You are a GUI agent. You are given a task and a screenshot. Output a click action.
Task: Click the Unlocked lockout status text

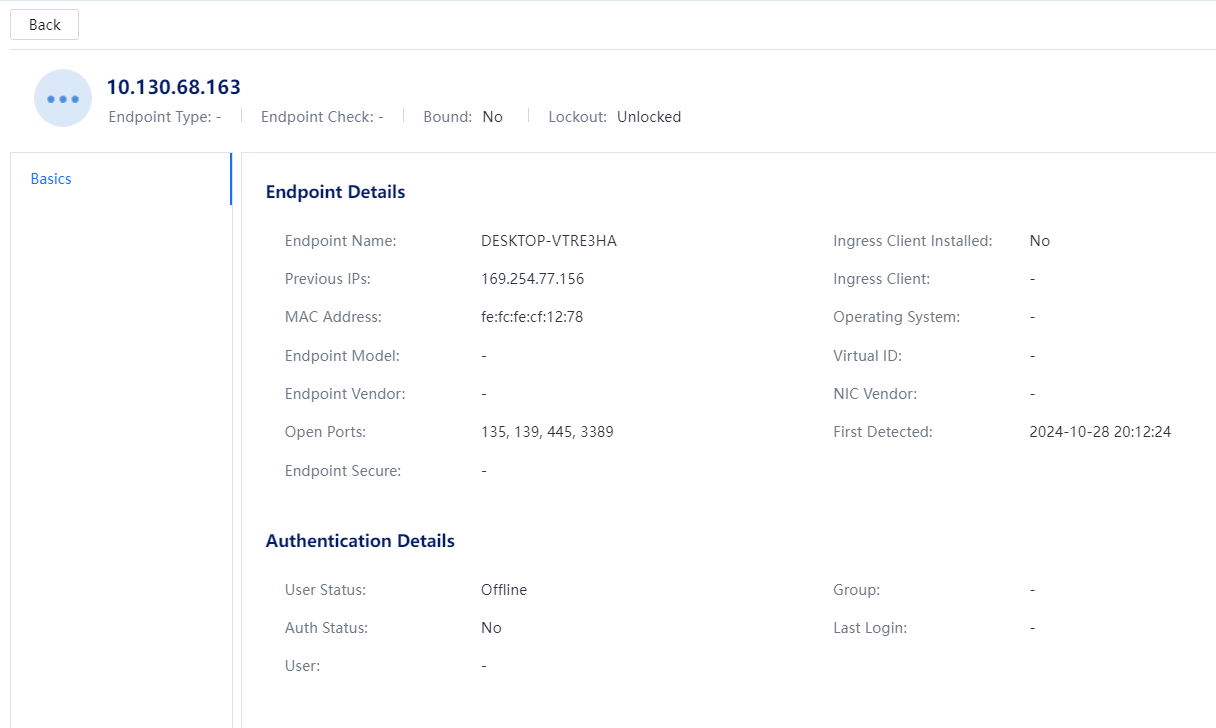(x=648, y=117)
